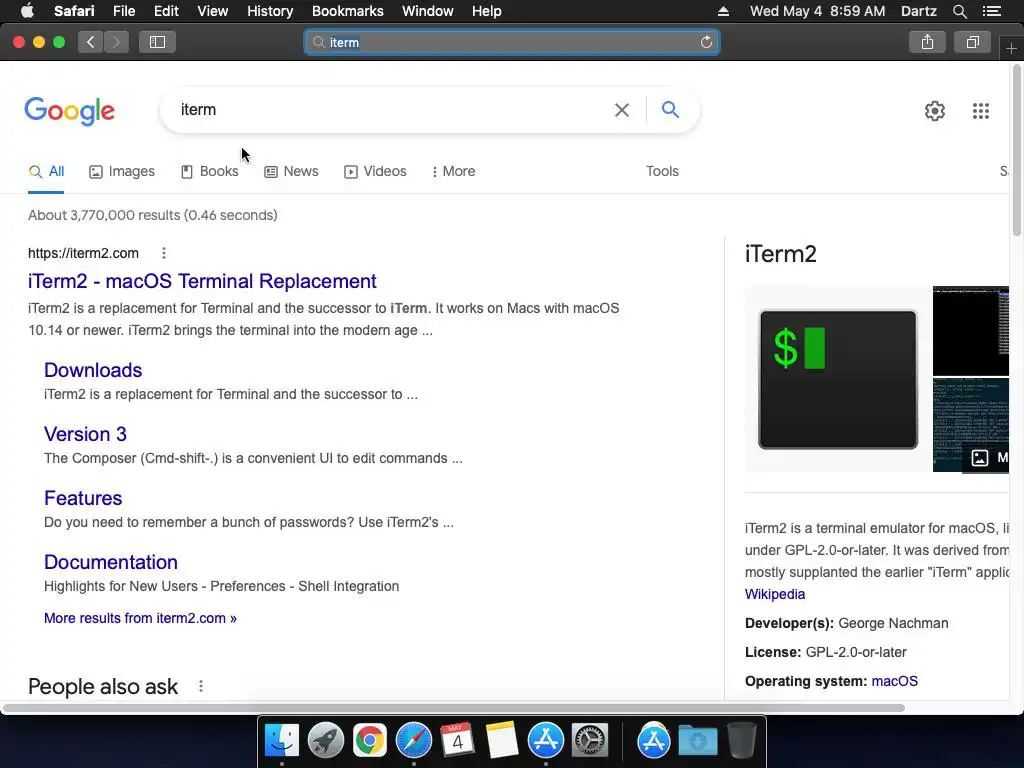Viewport: 1024px width, 768px height.
Task: Switch to the Books tab
Action: tap(210, 171)
